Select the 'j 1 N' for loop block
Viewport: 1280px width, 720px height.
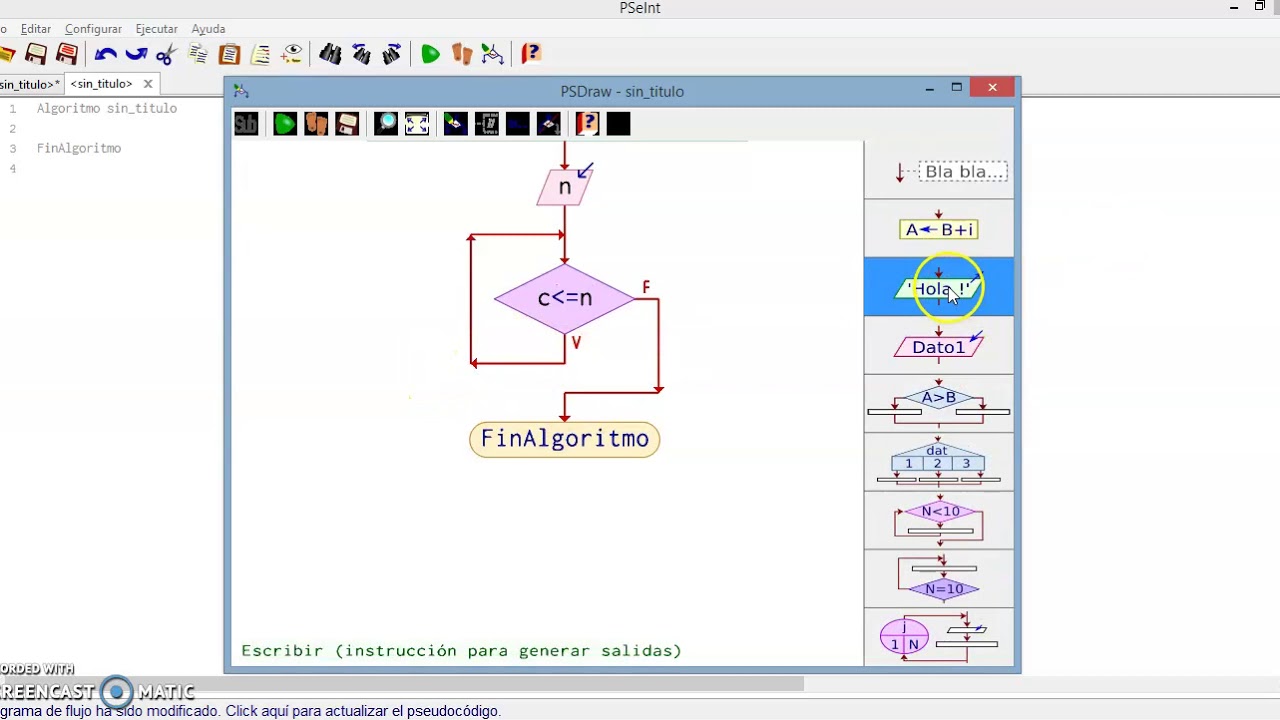click(939, 637)
